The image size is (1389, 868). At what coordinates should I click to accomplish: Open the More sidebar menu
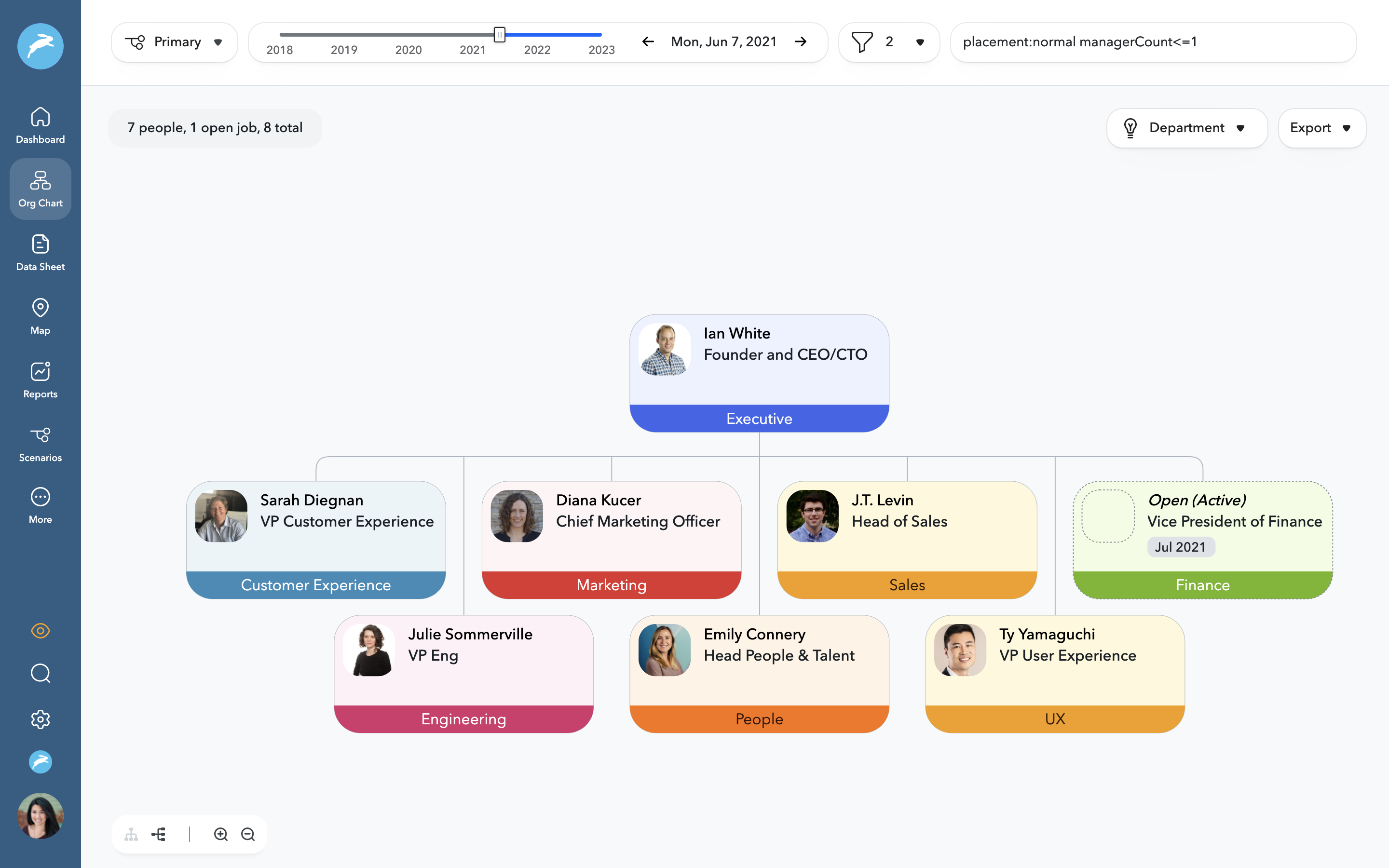(40, 505)
